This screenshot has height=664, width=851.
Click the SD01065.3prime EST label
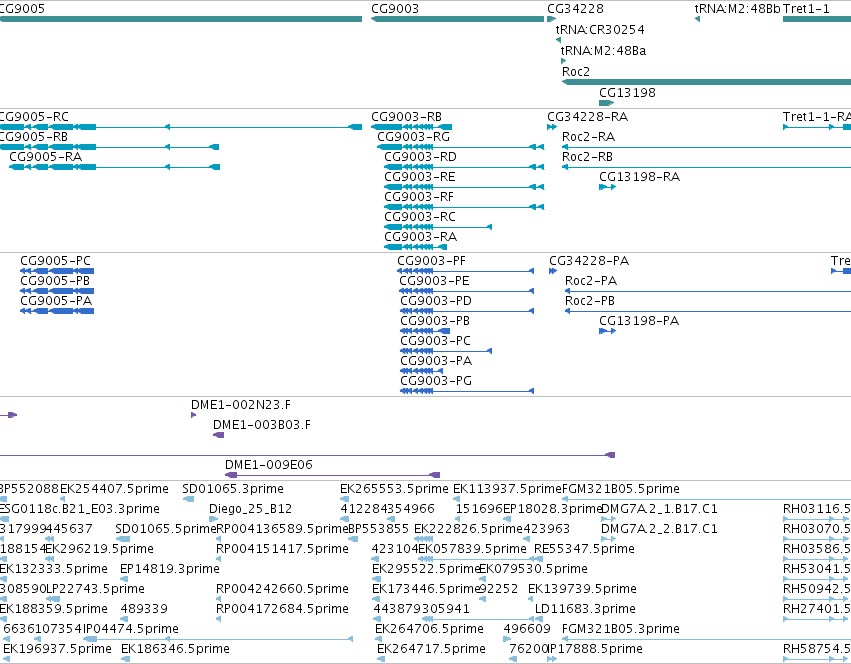click(233, 489)
